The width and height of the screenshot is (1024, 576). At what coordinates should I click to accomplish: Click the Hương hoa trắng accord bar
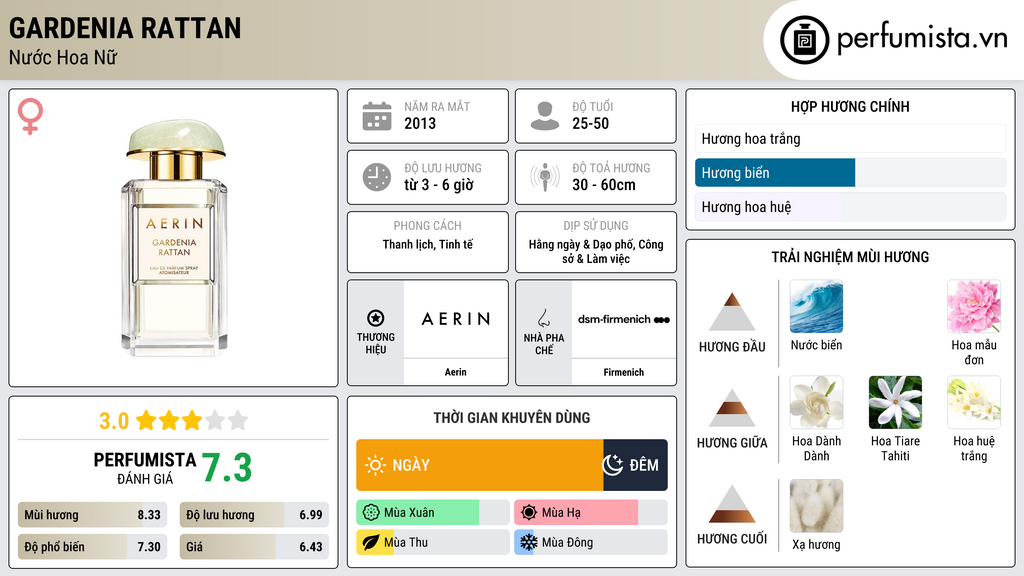pos(850,138)
